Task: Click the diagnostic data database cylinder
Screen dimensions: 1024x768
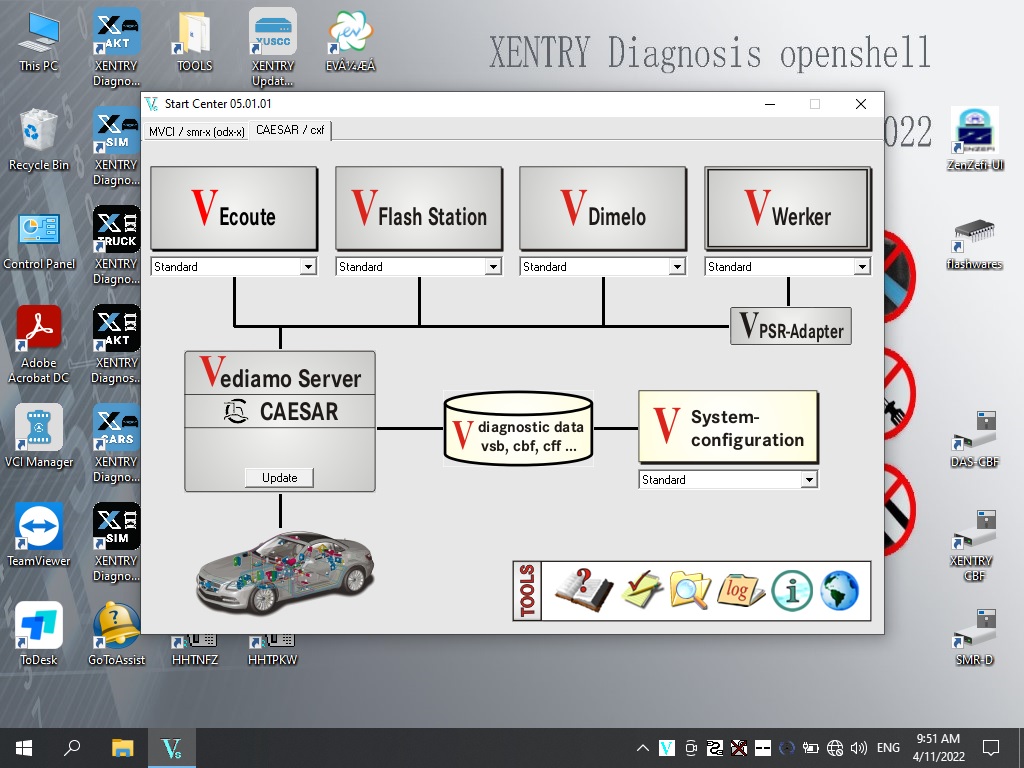Action: pos(518,428)
